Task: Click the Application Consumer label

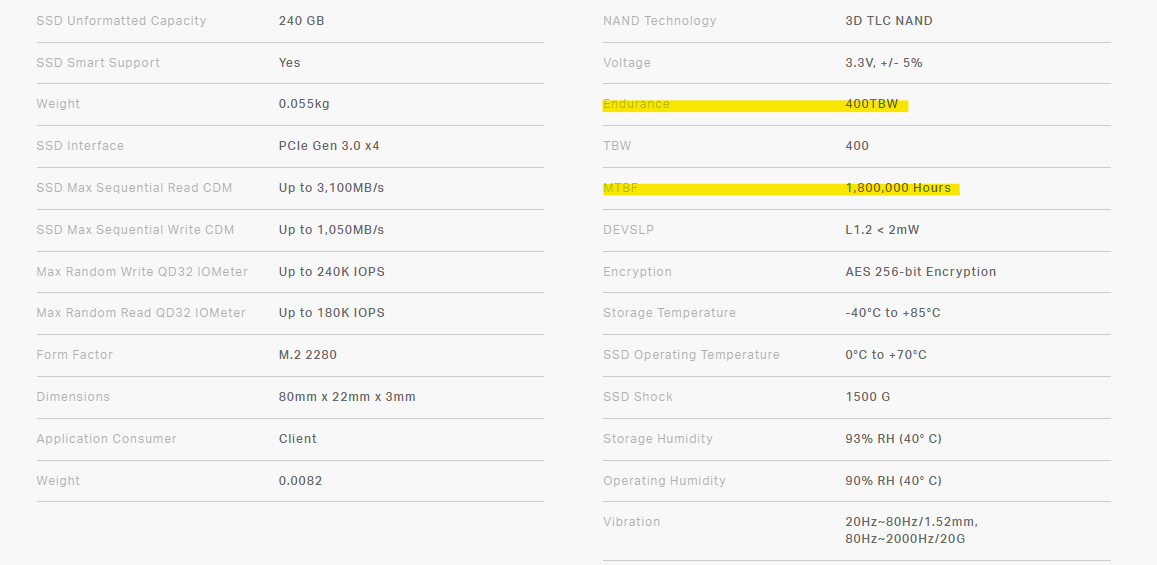Action: pyautogui.click(x=106, y=439)
